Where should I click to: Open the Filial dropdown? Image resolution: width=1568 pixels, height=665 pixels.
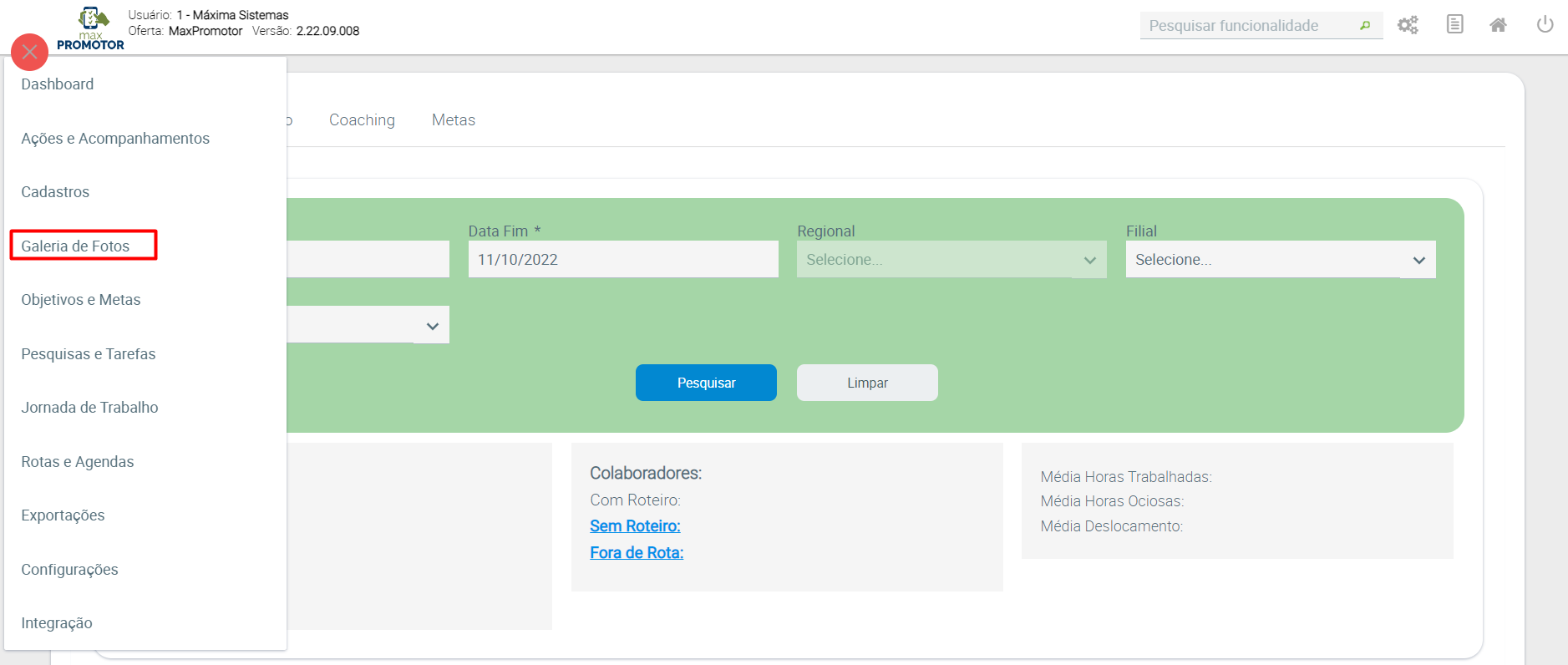click(x=1280, y=260)
